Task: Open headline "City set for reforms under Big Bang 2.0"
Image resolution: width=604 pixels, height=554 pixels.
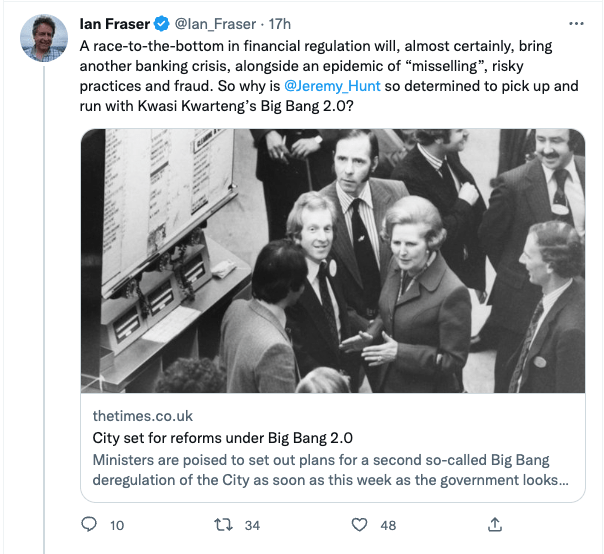Action: click(223, 437)
